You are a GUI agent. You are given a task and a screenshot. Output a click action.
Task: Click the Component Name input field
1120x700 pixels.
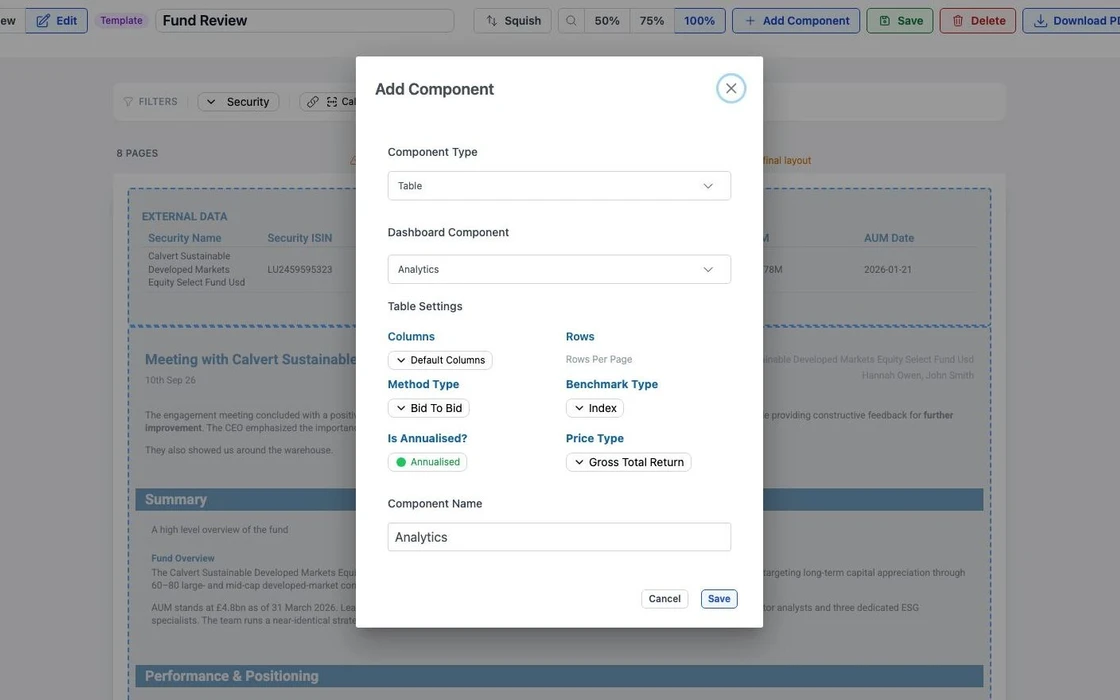(559, 537)
